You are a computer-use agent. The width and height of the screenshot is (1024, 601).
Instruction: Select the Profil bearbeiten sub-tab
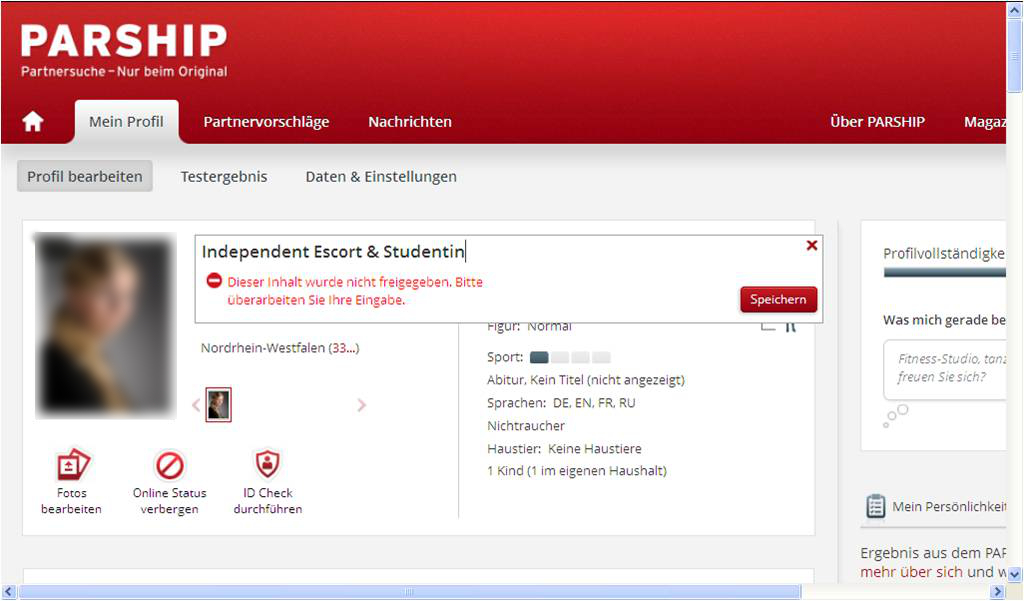click(x=85, y=176)
